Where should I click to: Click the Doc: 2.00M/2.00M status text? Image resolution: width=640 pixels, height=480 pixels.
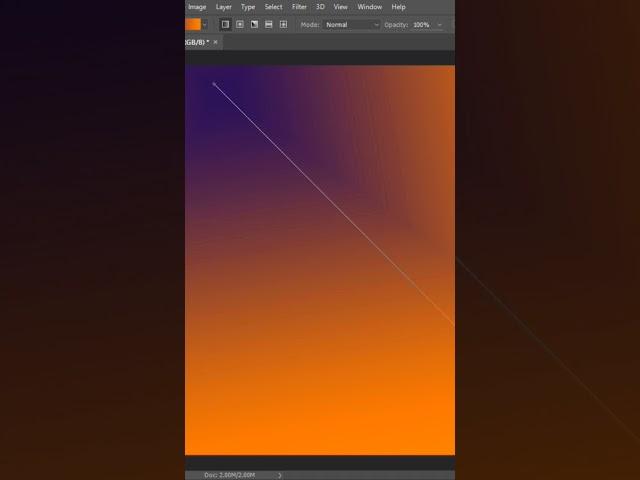pyautogui.click(x=230, y=475)
